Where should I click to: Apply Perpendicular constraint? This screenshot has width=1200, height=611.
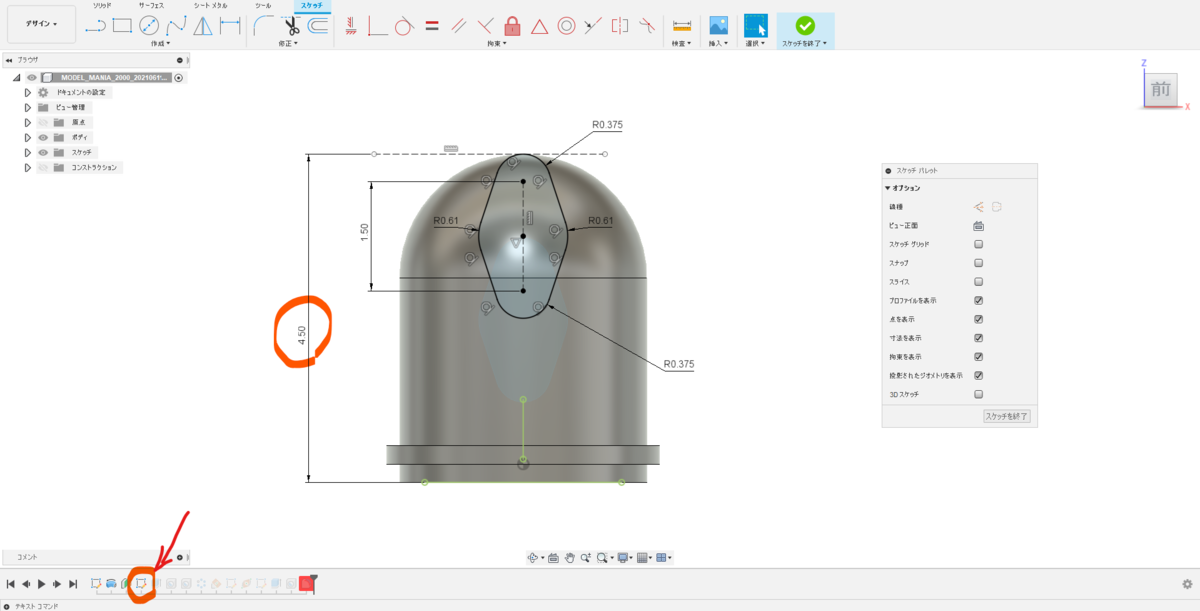486,26
